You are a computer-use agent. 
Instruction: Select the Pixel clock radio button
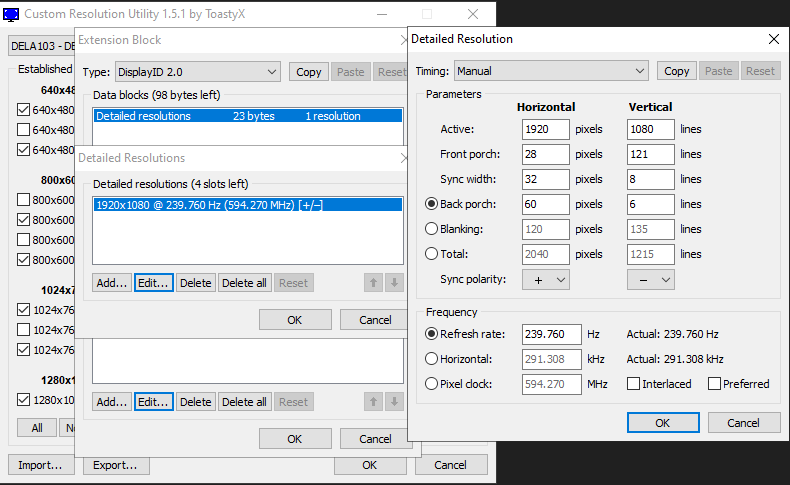[x=431, y=384]
